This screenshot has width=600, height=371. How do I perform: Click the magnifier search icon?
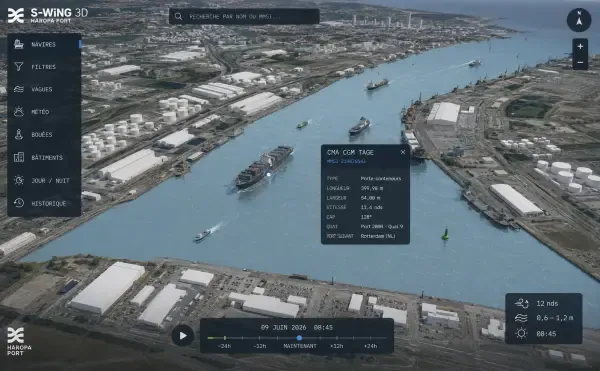click(x=179, y=16)
